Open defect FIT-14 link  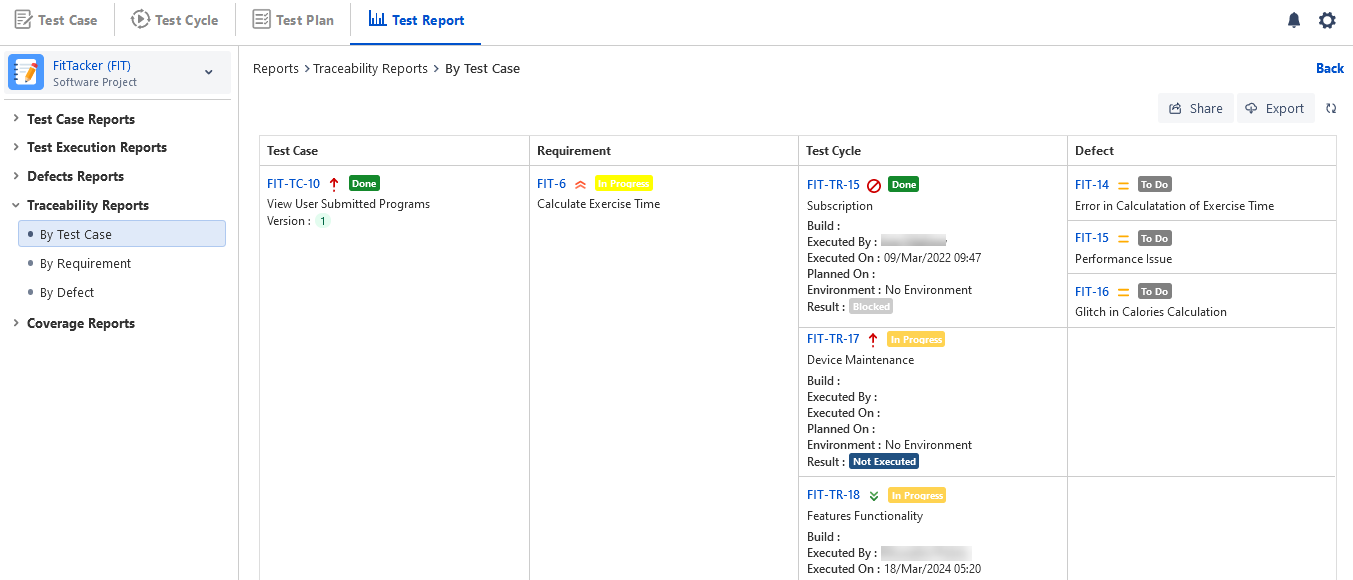pos(1092,185)
